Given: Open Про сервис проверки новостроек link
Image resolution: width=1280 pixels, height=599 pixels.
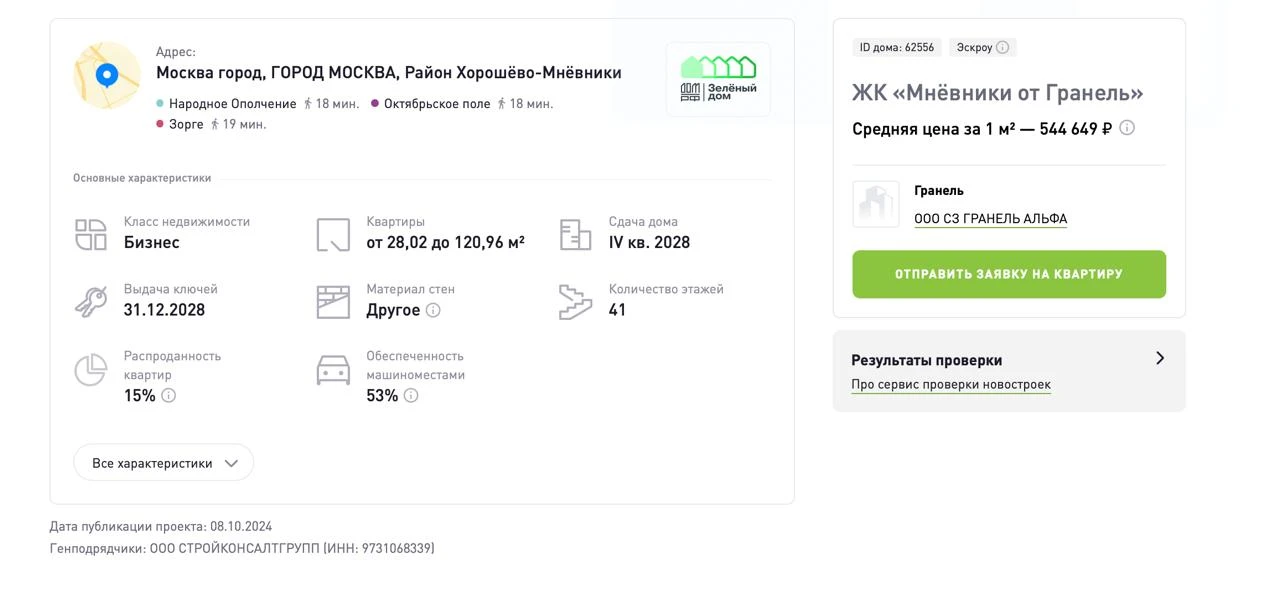Looking at the screenshot, I should point(951,385).
